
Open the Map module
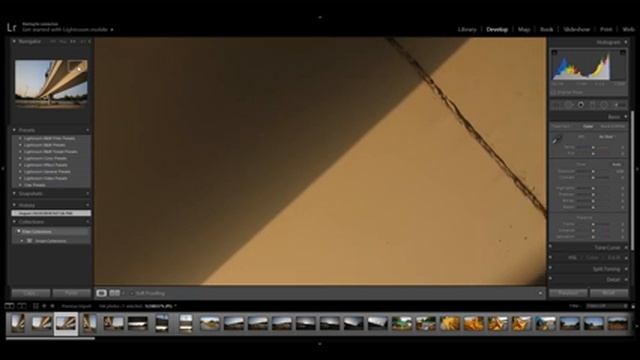[x=524, y=29]
